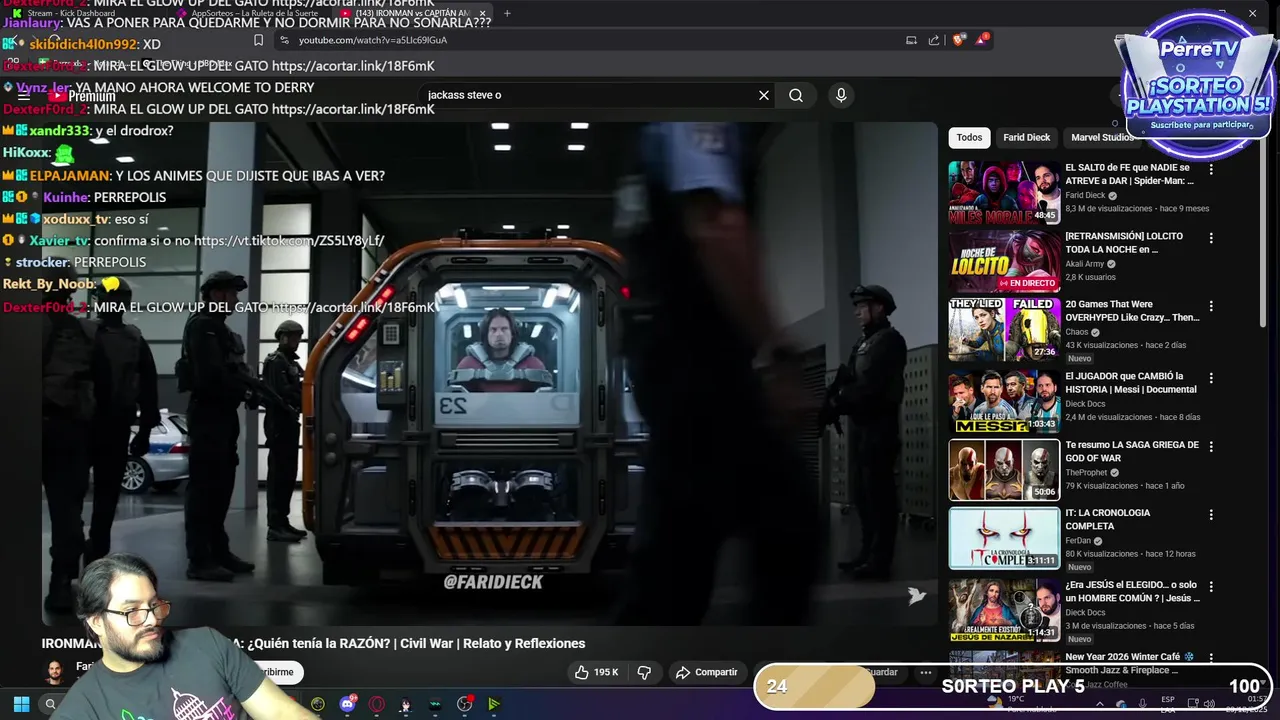
Task: Open options for LOLCITO retransmisión video
Action: point(1211,238)
